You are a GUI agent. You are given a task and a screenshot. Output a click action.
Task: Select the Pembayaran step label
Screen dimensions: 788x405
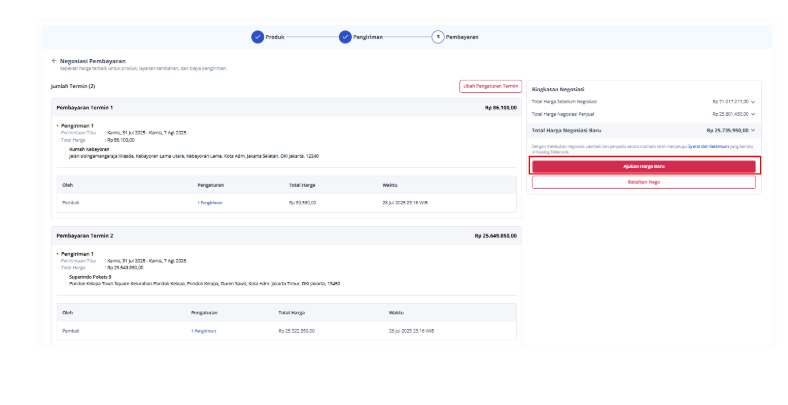(x=462, y=37)
